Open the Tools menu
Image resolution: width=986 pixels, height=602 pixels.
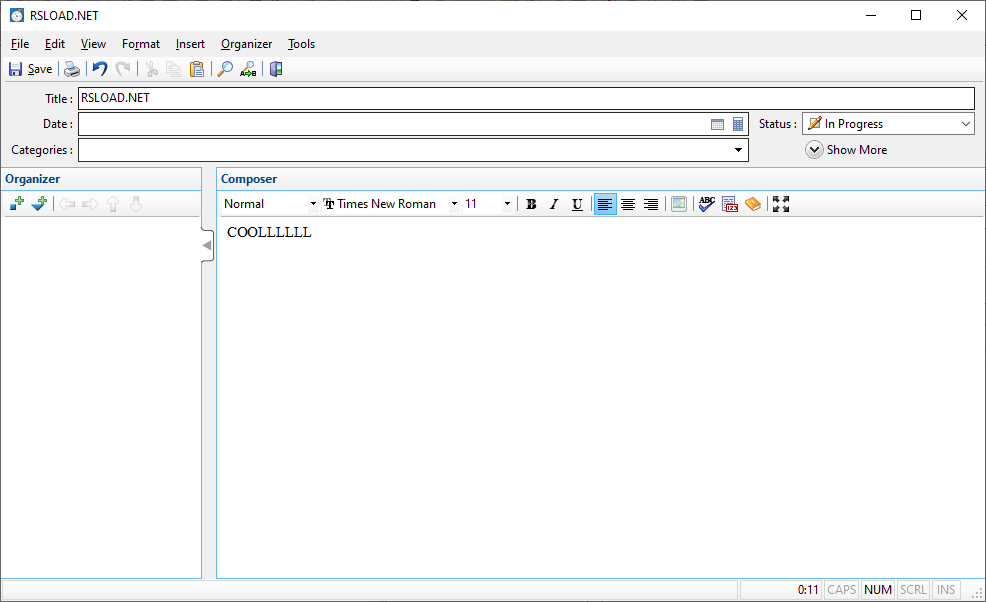[x=301, y=44]
